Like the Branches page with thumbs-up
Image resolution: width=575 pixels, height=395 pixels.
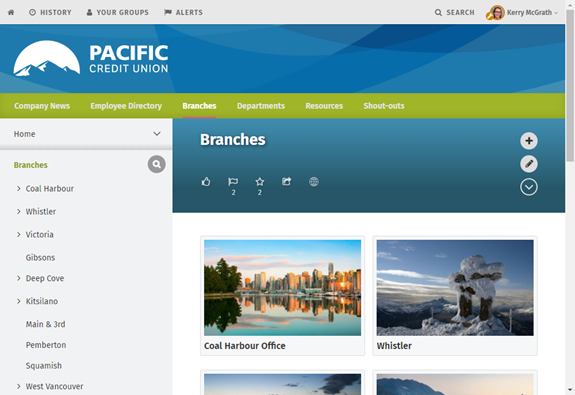206,182
